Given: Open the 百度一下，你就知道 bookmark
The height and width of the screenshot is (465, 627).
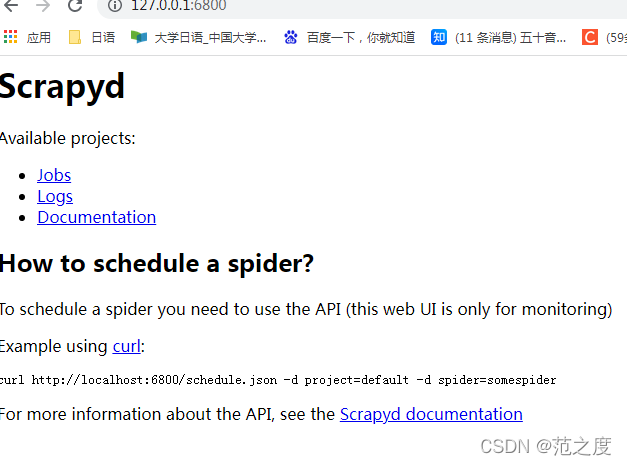Looking at the screenshot, I should (x=349, y=38).
